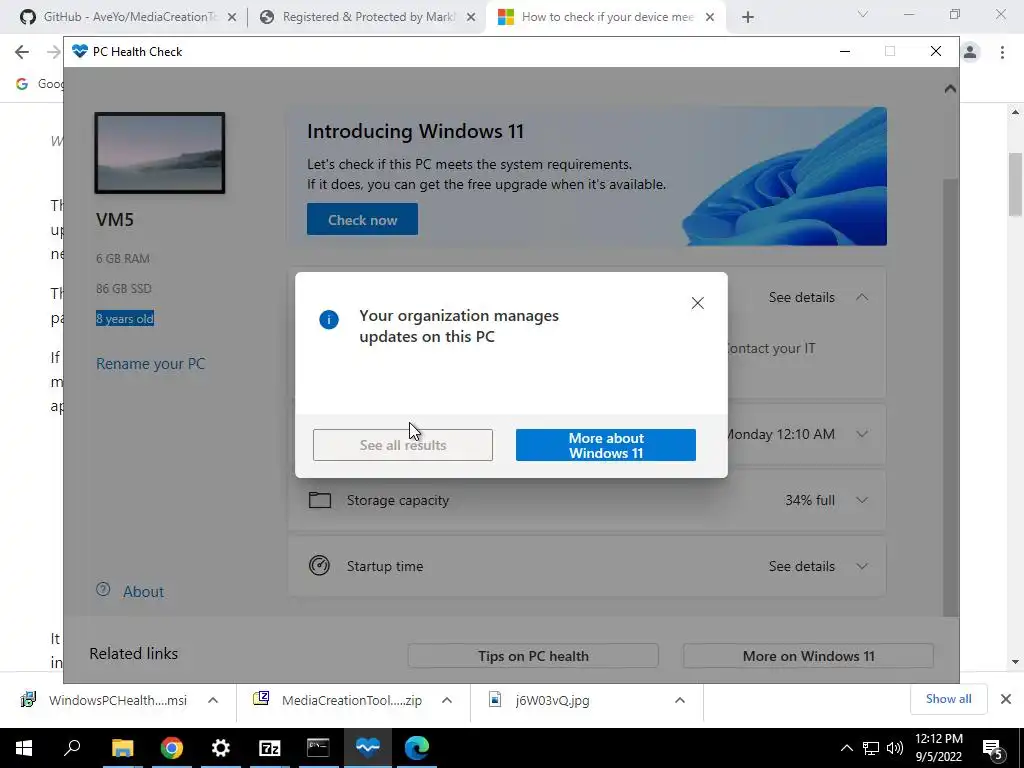The height and width of the screenshot is (768, 1024).
Task: Expand options for WindowsPCHealth msi download
Action: [x=213, y=700]
